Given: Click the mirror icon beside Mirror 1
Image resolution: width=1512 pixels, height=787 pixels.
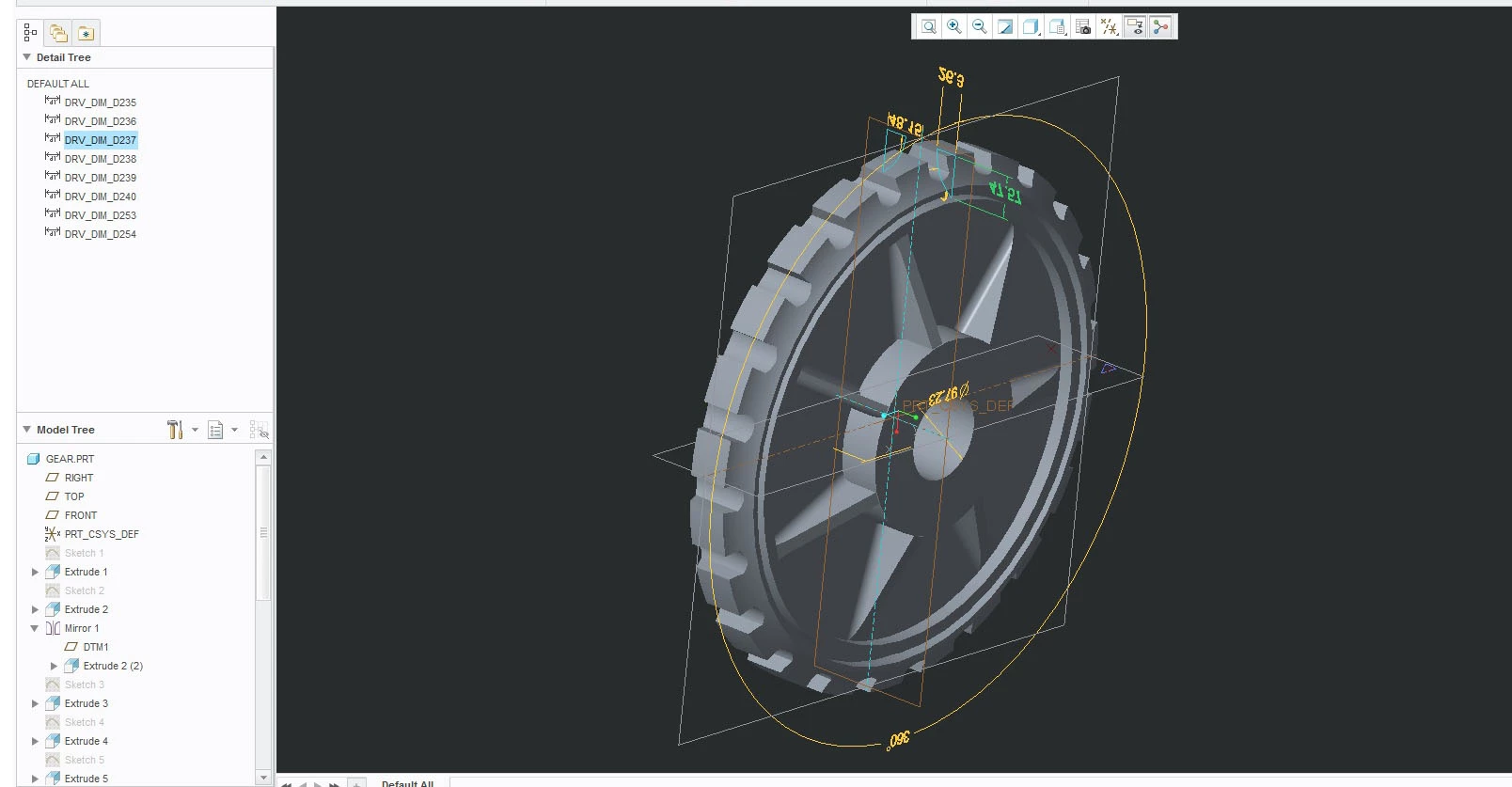Looking at the screenshot, I should 53,628.
